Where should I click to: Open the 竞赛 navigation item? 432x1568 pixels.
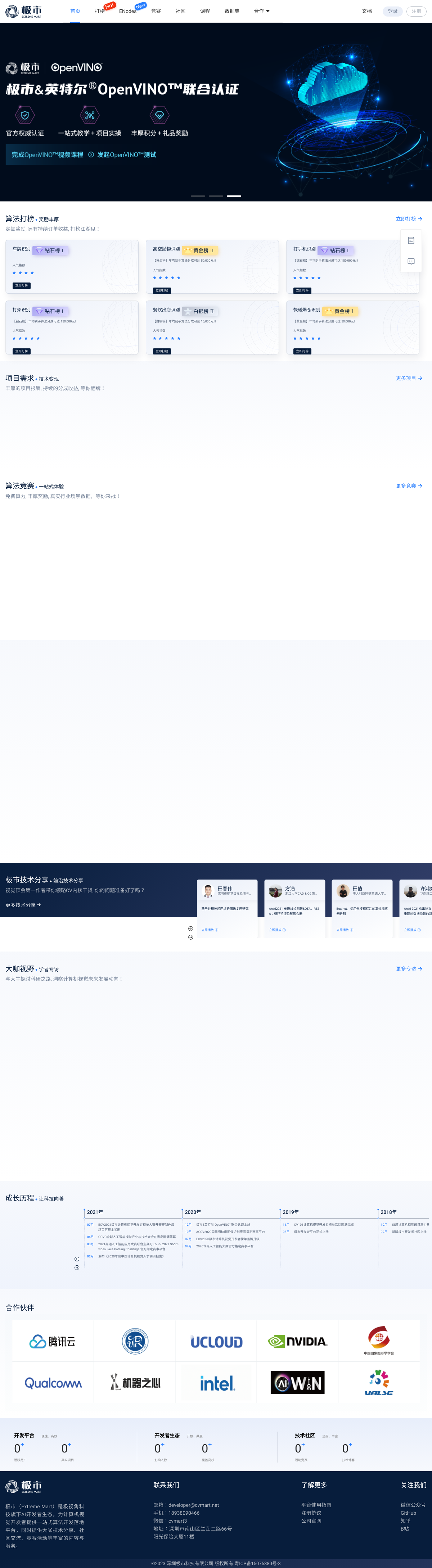tap(156, 11)
